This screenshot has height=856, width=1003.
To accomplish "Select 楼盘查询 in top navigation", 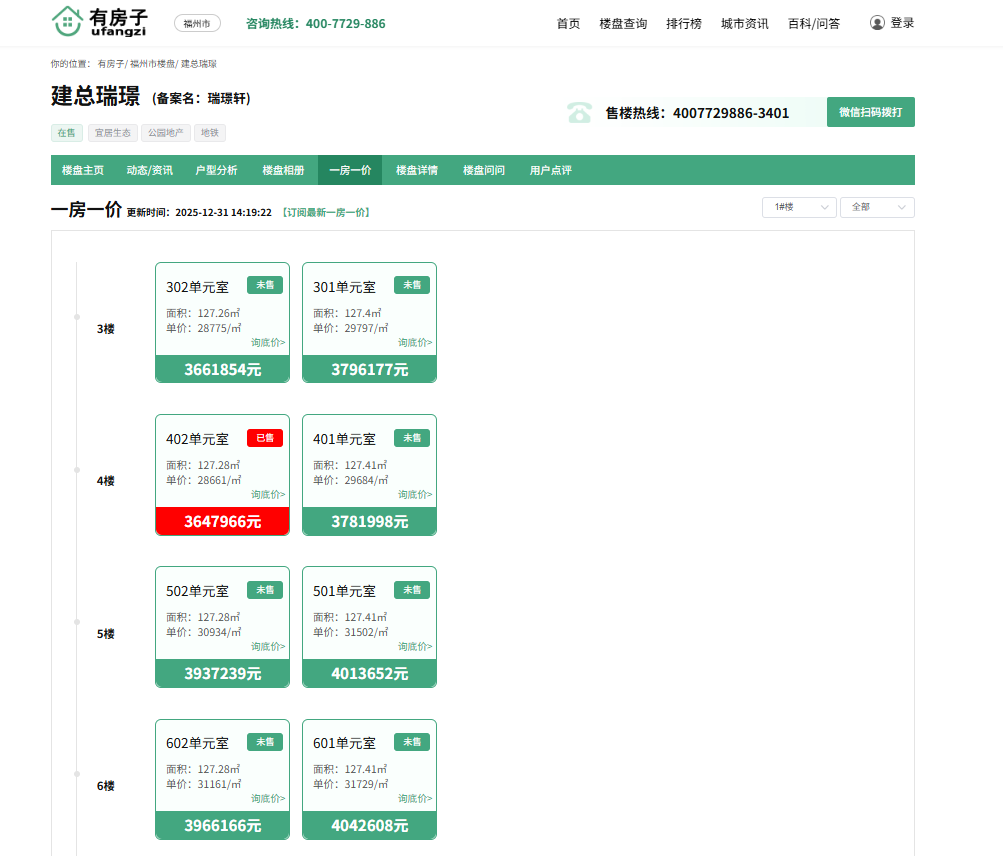I will 623,23.
